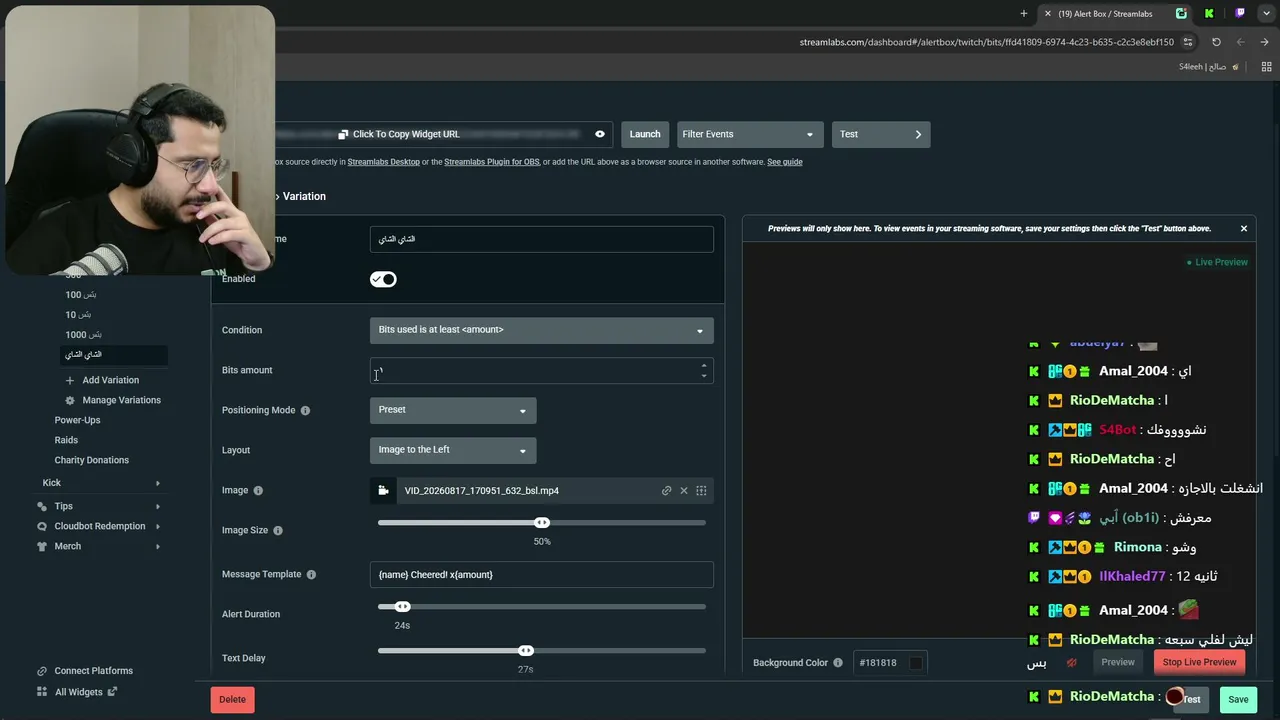The image size is (1280, 720).
Task: Follow the Streamlabs Plugin for OBS link
Action: coord(491,162)
